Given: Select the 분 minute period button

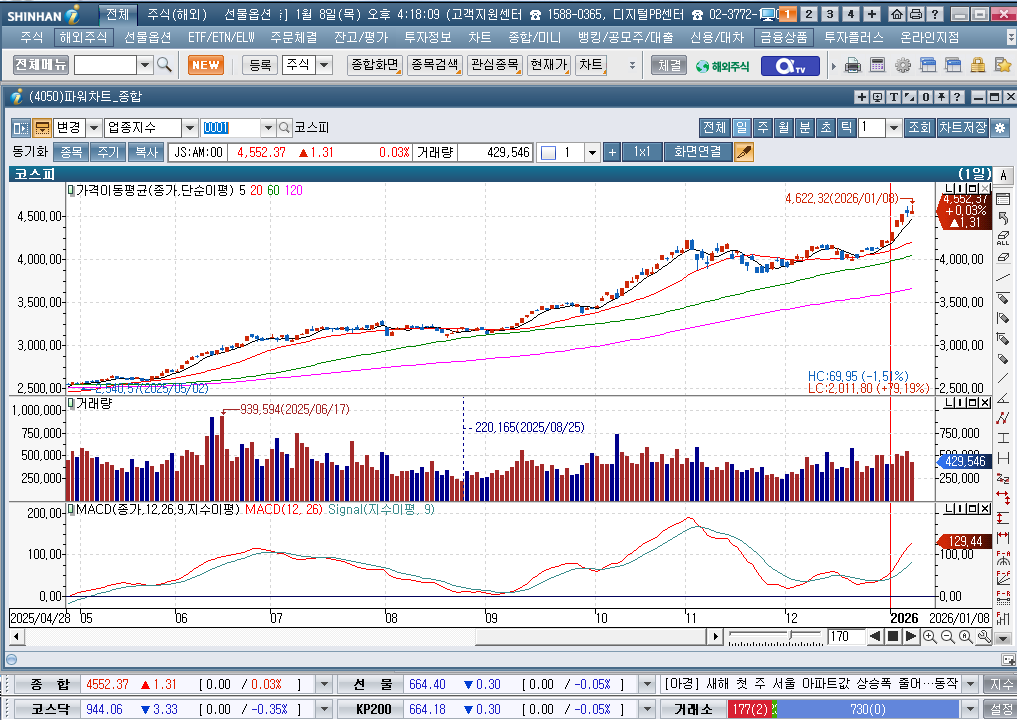Looking at the screenshot, I should tap(804, 128).
